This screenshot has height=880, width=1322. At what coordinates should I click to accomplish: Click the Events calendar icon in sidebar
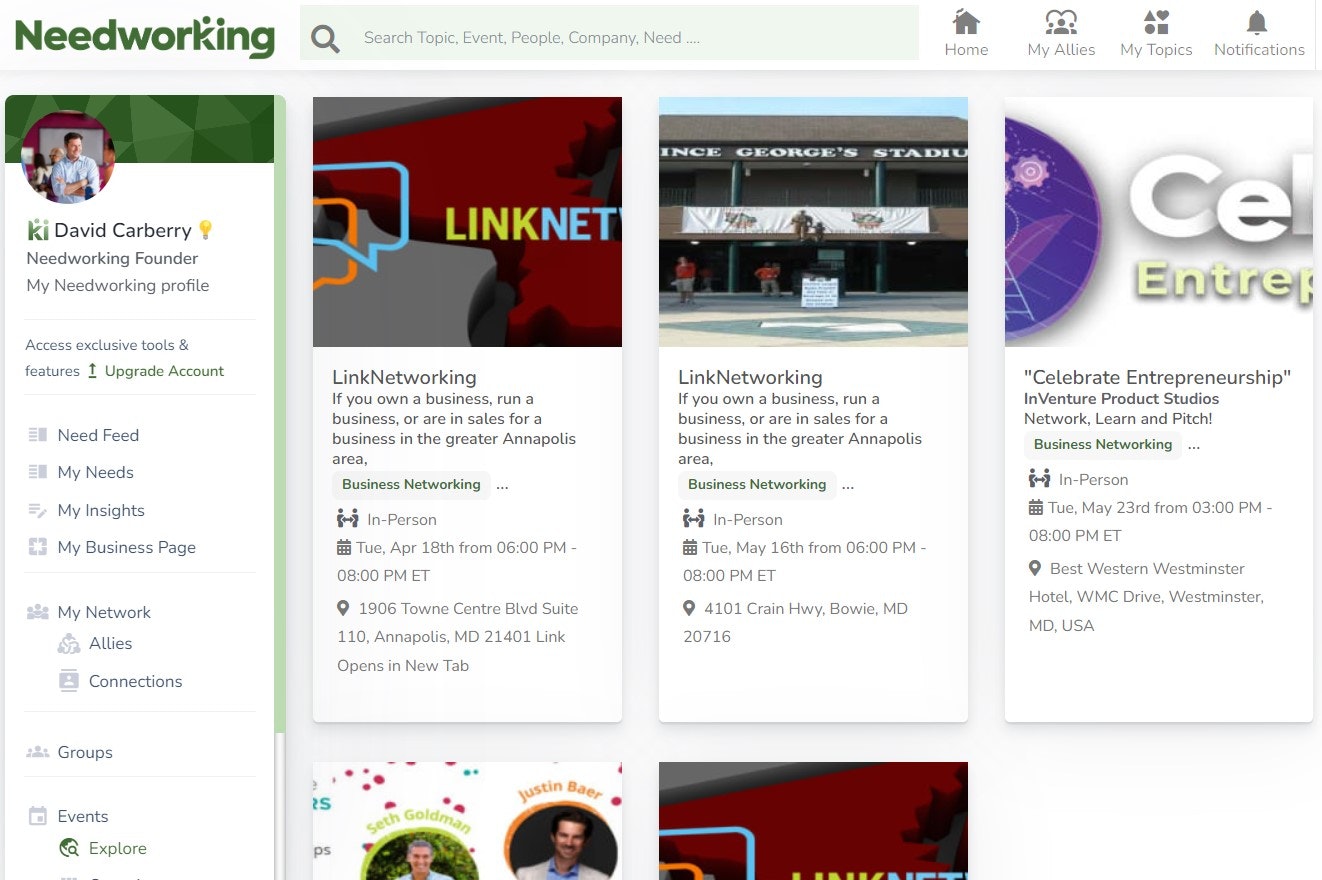(38, 816)
